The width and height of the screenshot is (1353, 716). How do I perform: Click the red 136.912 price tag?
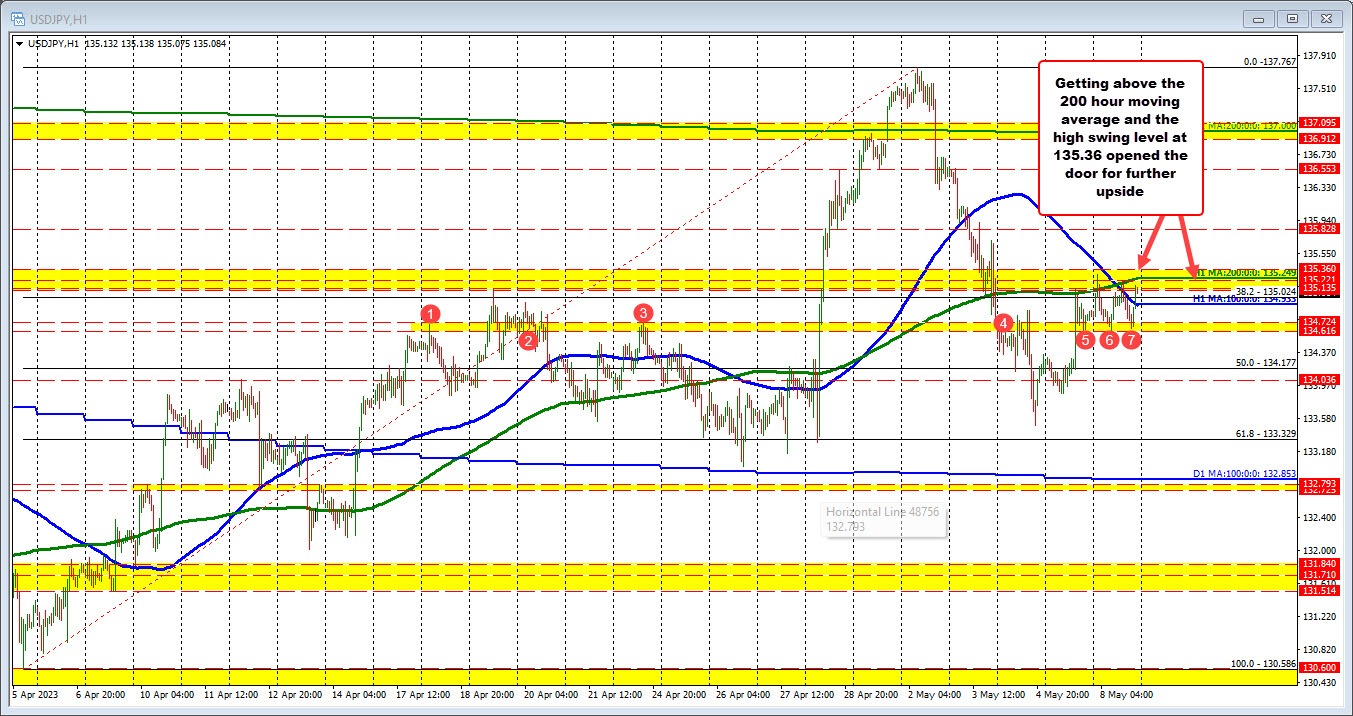[x=1321, y=138]
